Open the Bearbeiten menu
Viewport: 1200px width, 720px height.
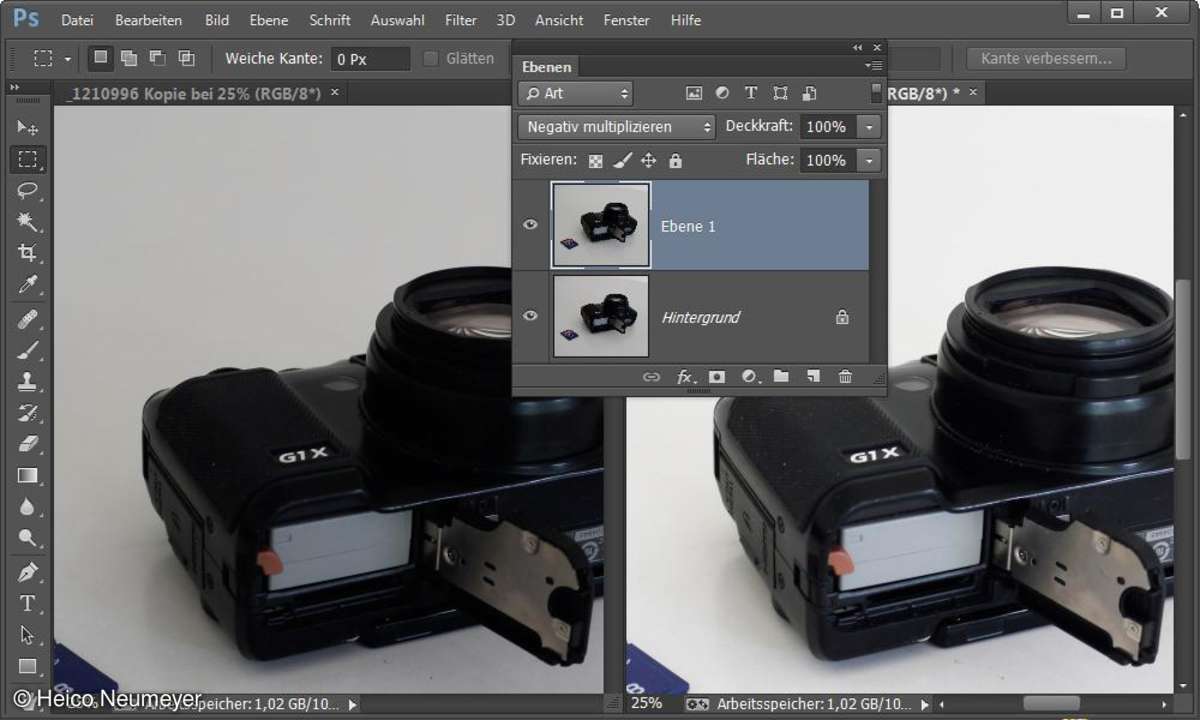click(x=148, y=20)
